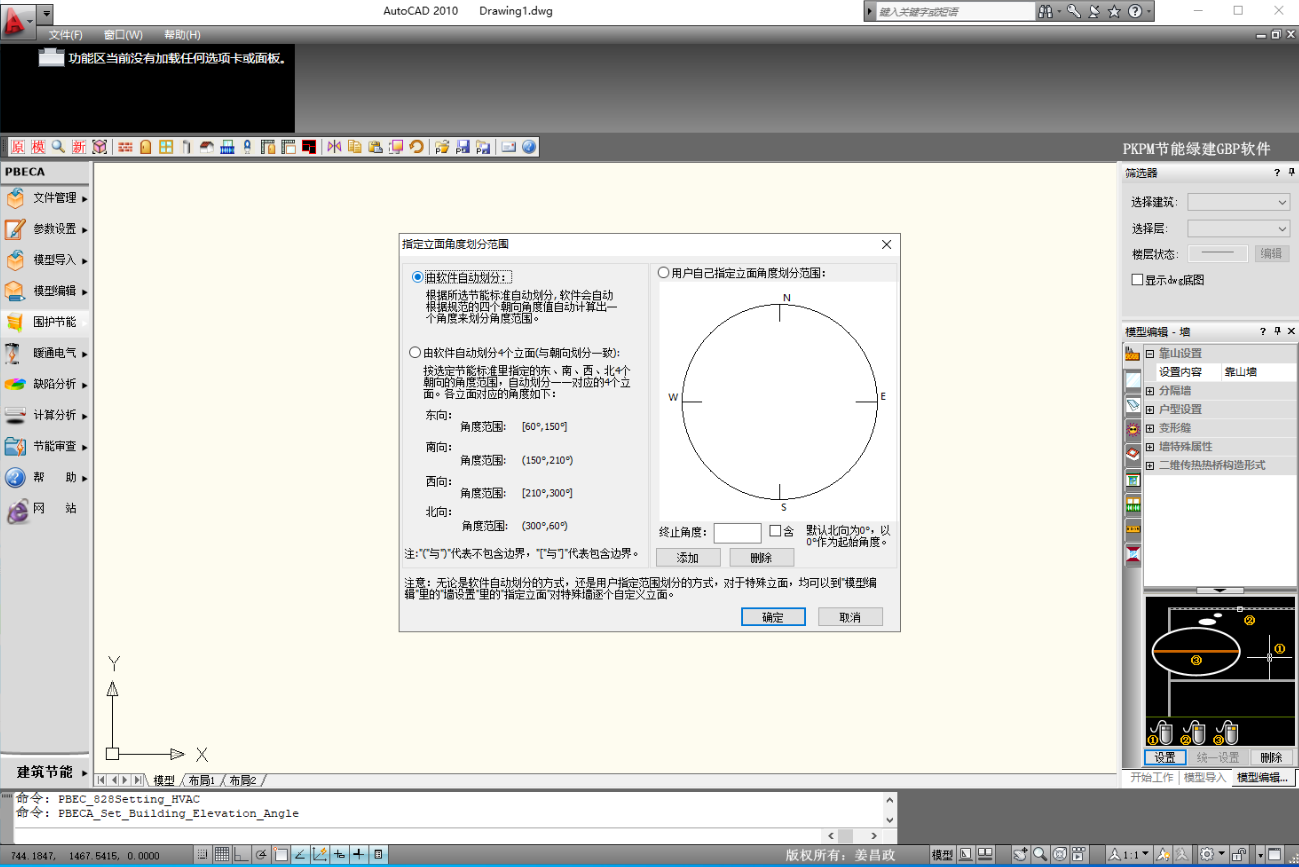Select 由软件自动划分4个立面 radio option
This screenshot has height=867, width=1299.
click(415, 352)
